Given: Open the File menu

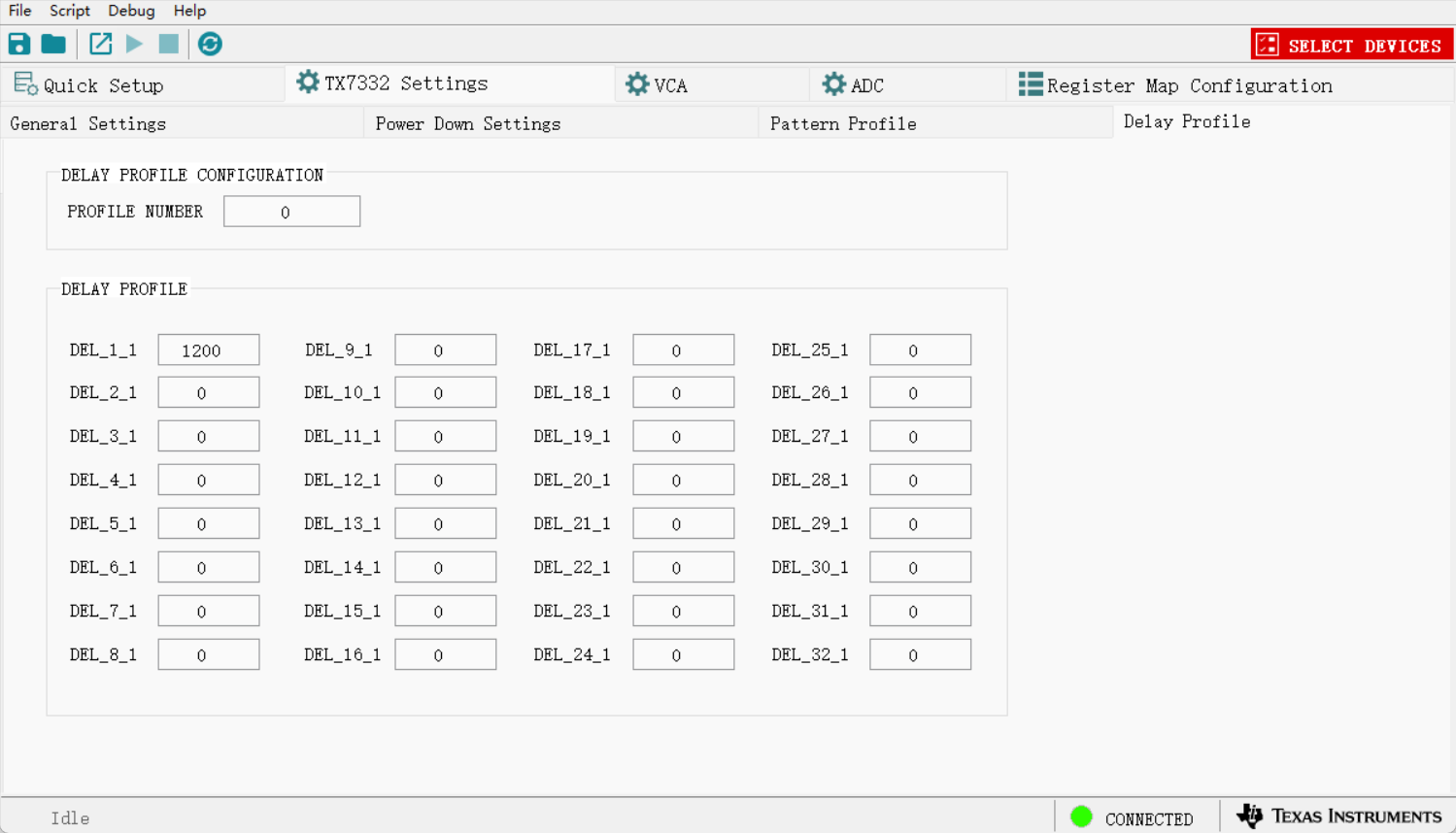Looking at the screenshot, I should click(19, 11).
